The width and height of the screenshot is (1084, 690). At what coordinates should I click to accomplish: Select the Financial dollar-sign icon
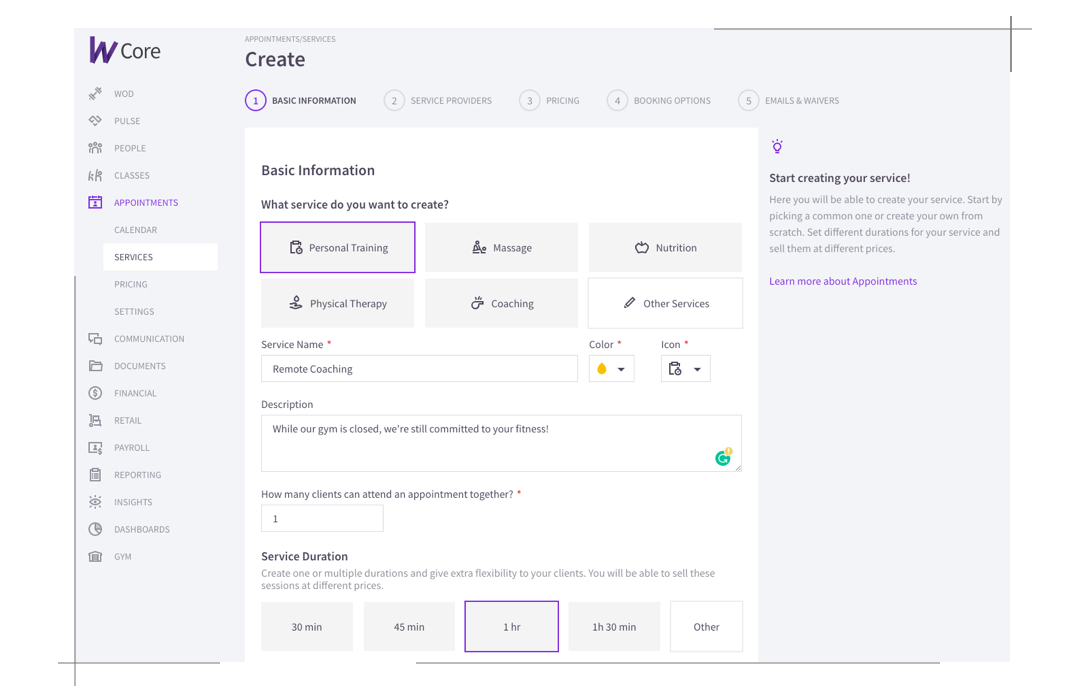95,393
